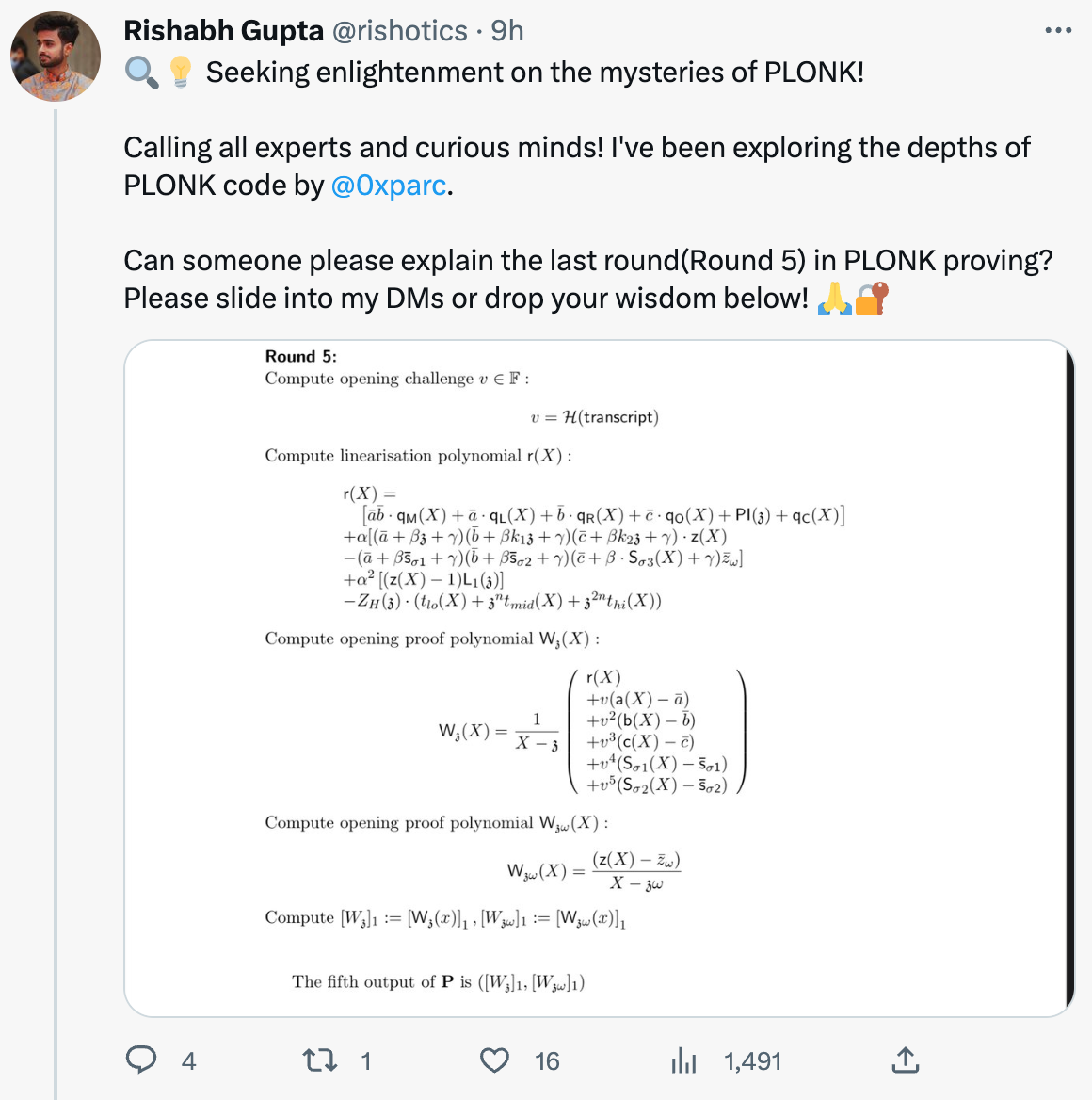Screen dimensions: 1092x1100
Task: Click the Rishabh Gupta display name
Action: pyautogui.click(x=224, y=31)
